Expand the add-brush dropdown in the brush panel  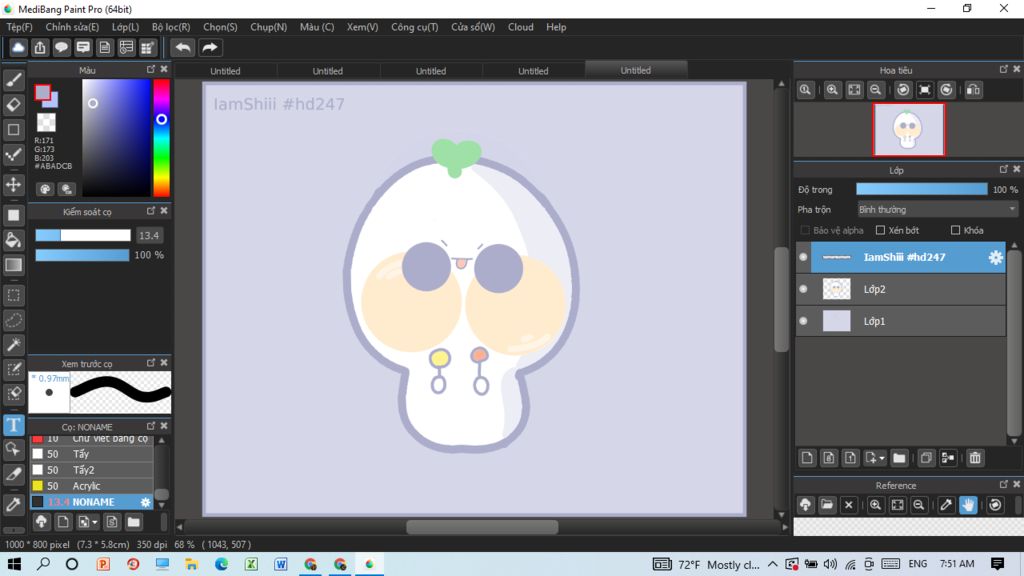point(95,522)
